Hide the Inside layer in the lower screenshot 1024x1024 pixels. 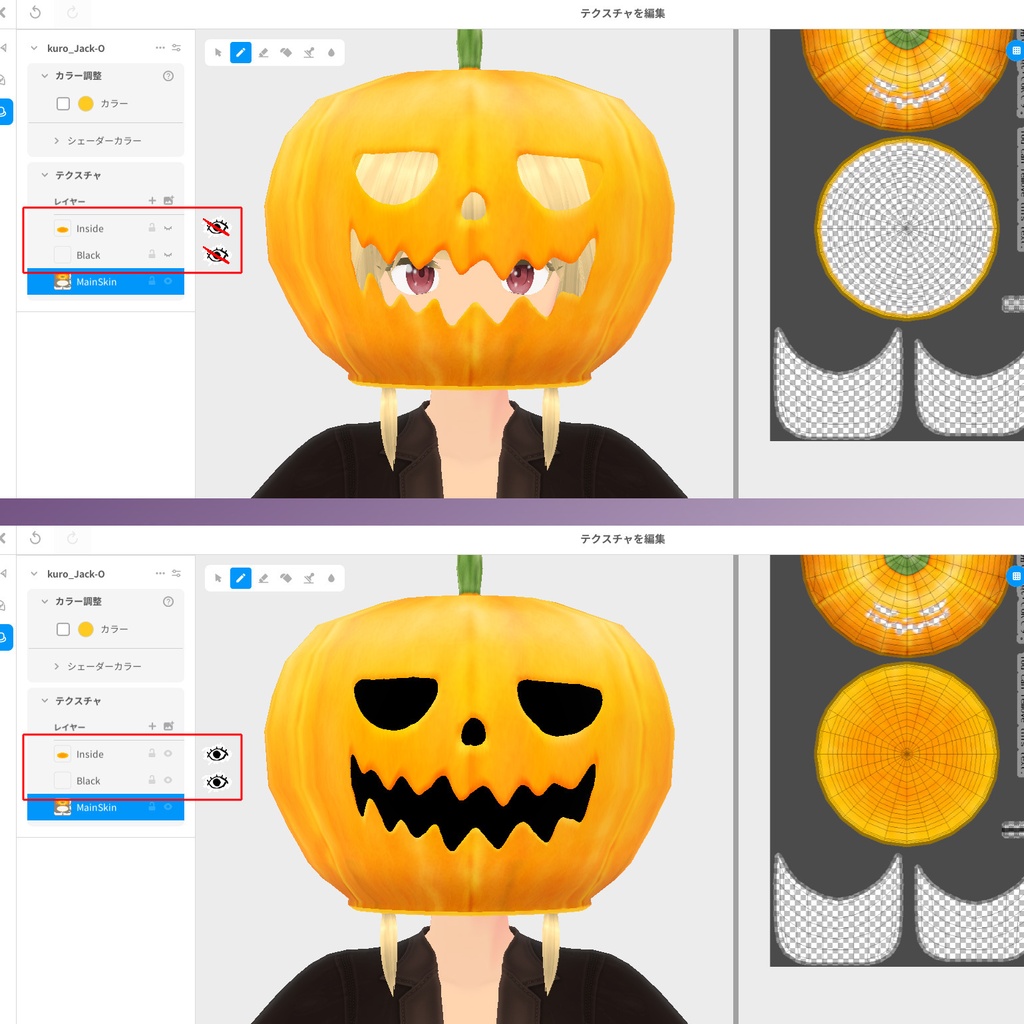168,753
